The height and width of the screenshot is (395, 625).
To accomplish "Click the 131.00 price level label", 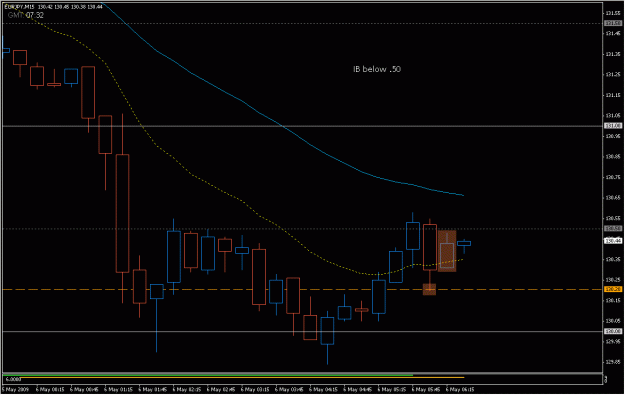I will click(613, 126).
